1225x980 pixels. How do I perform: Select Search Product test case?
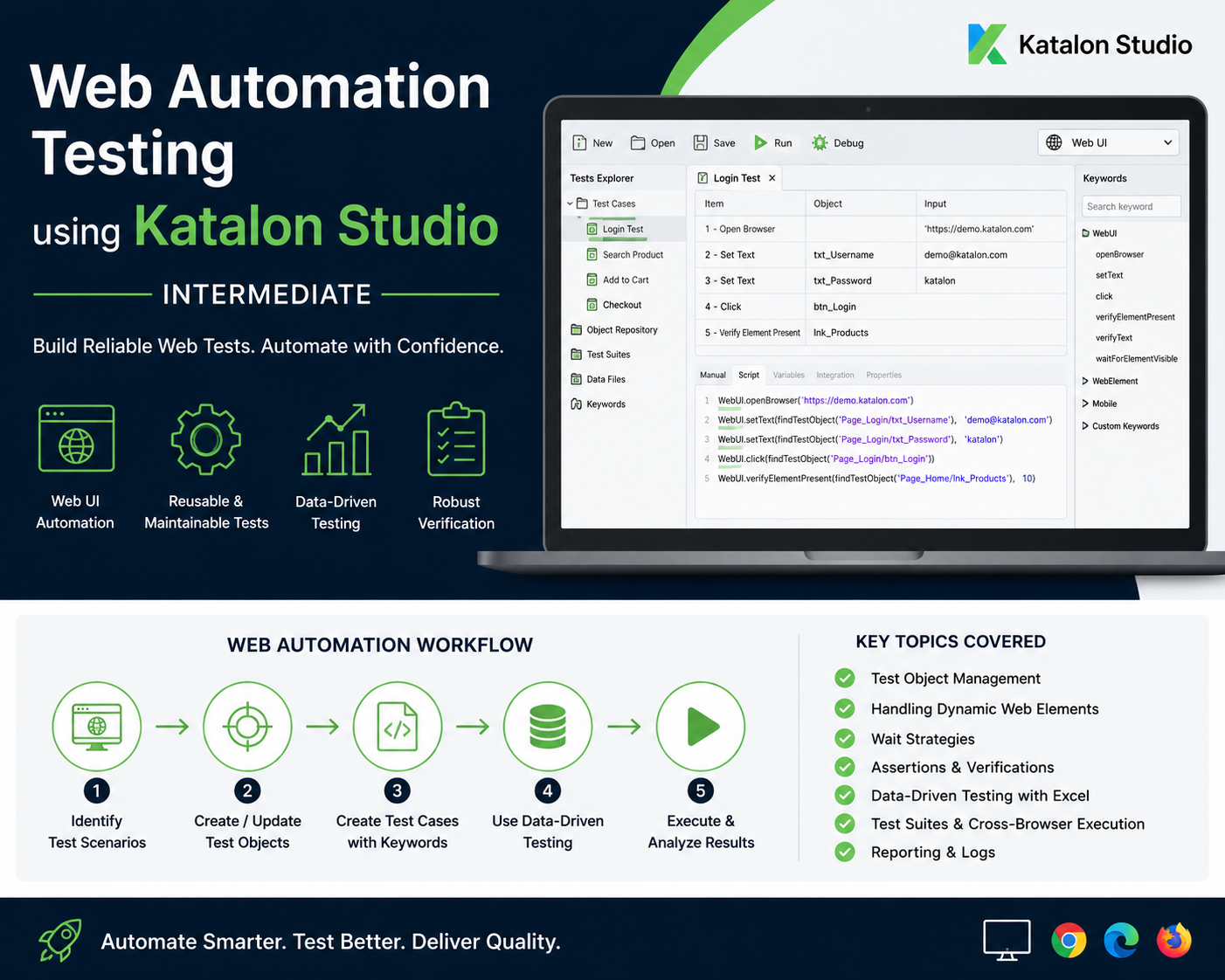pyautogui.click(x=633, y=254)
